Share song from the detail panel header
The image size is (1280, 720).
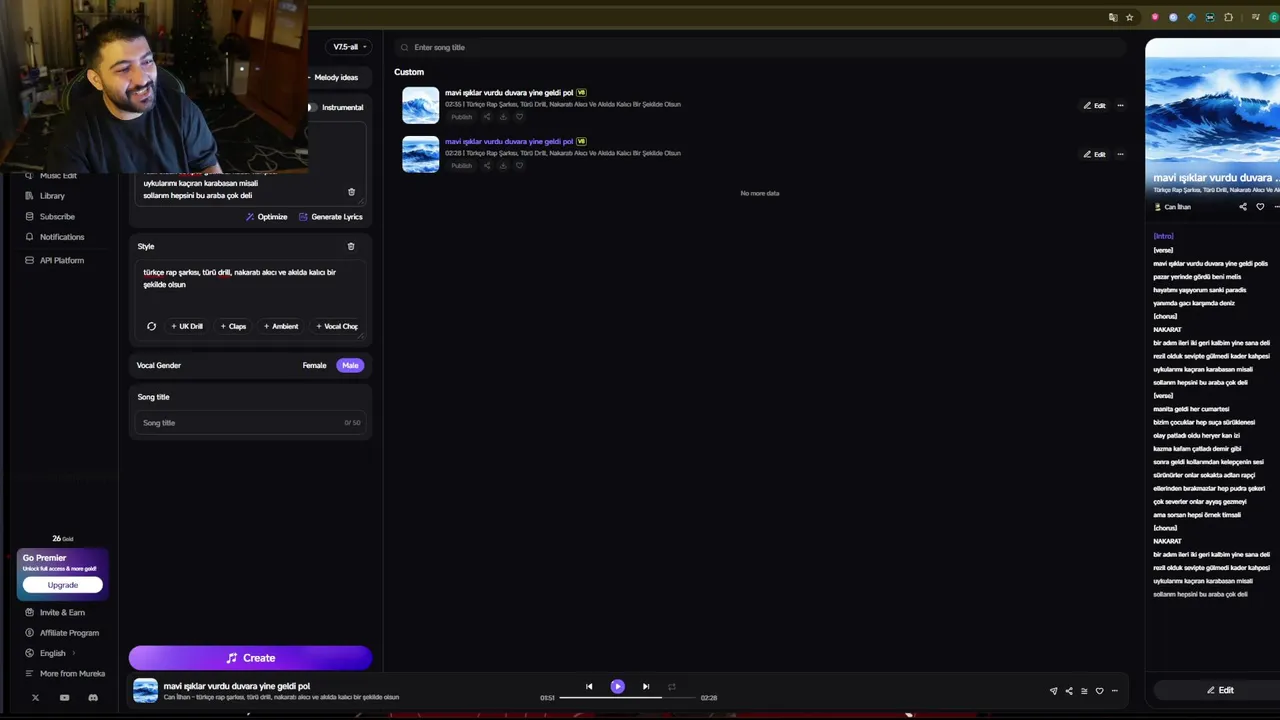(x=1243, y=207)
